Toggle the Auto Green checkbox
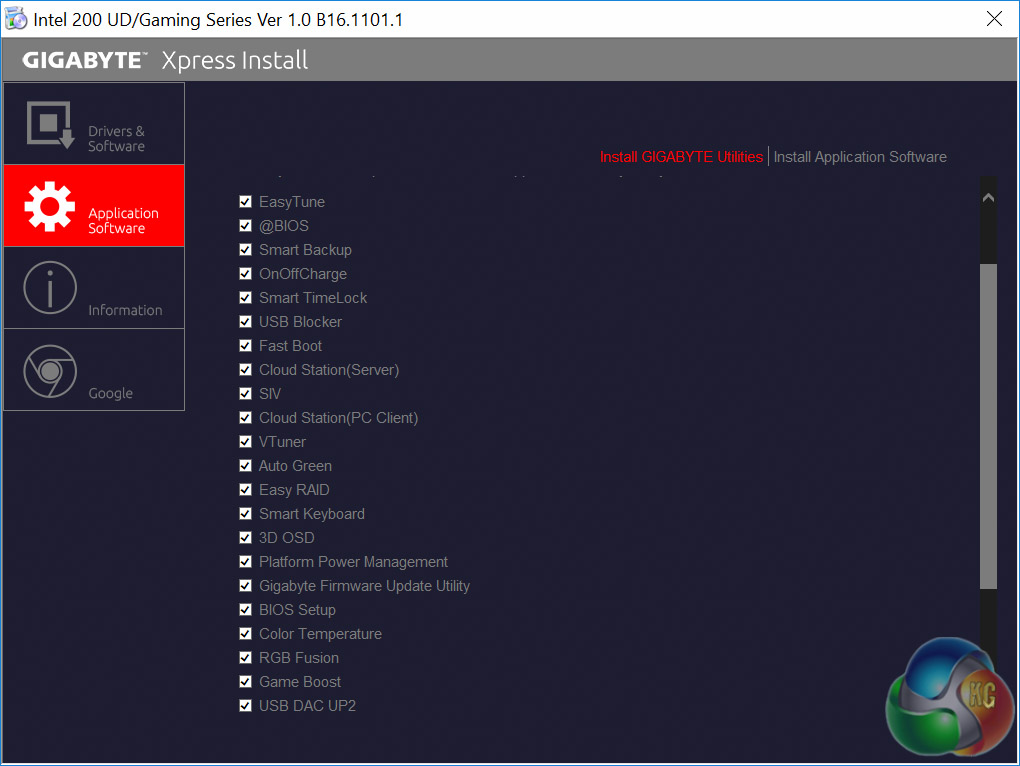Image resolution: width=1020 pixels, height=766 pixels. coord(245,466)
